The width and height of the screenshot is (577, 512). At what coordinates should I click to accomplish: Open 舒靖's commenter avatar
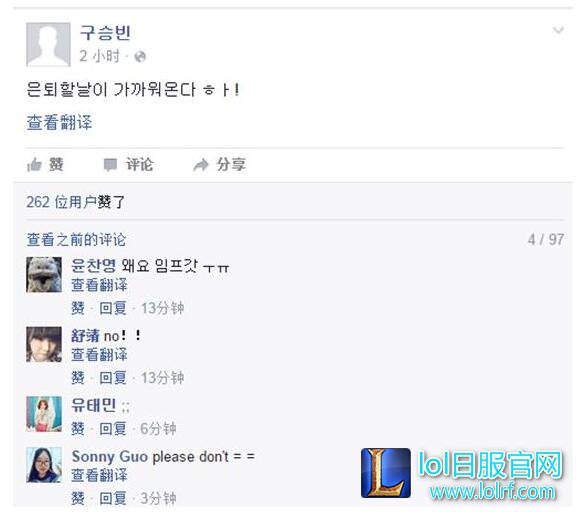44,344
